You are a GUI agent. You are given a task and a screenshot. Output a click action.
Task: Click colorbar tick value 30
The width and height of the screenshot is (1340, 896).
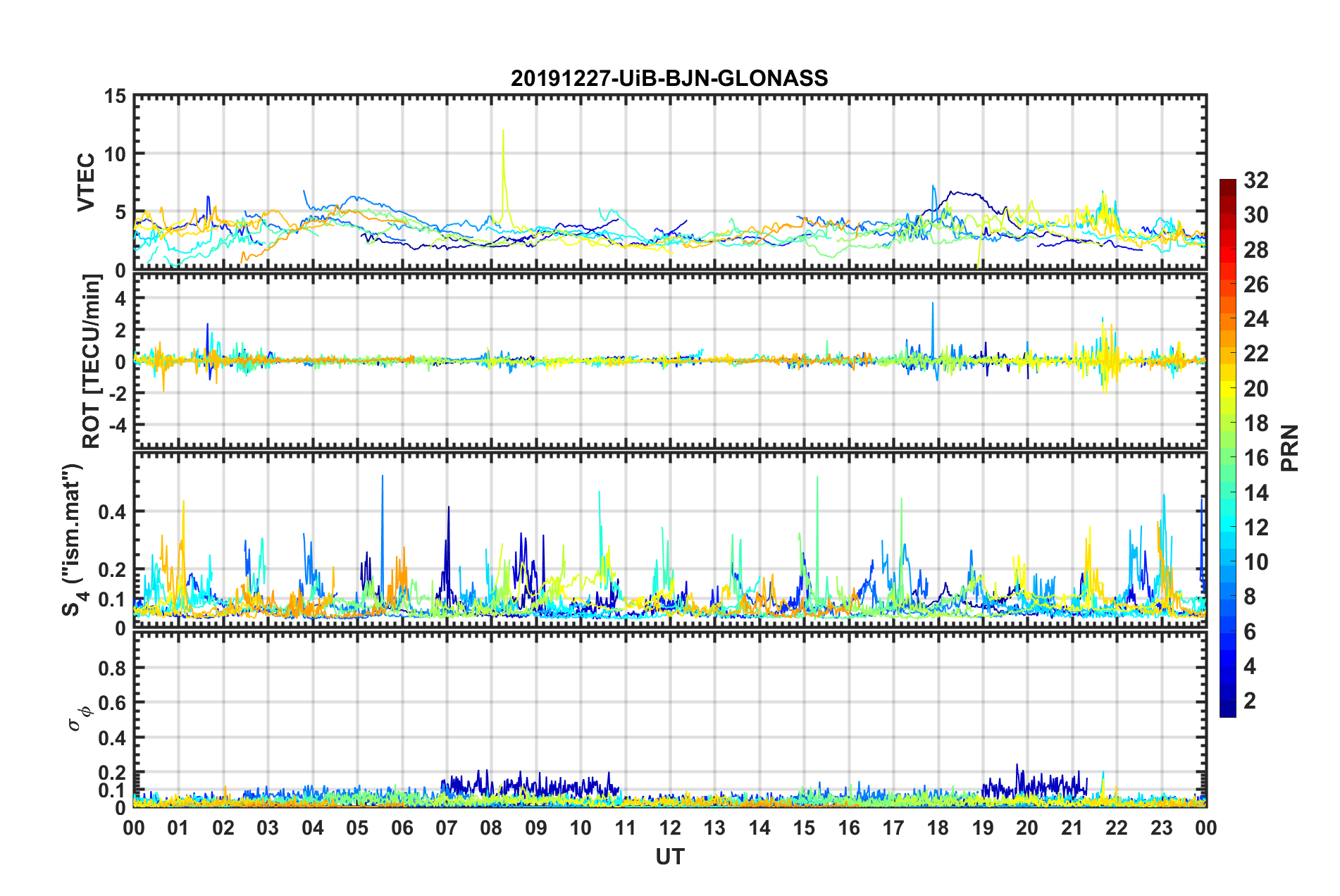click(x=1255, y=215)
